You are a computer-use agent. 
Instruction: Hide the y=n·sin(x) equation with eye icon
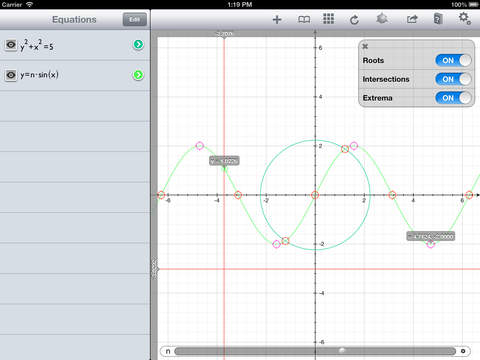tap(11, 75)
